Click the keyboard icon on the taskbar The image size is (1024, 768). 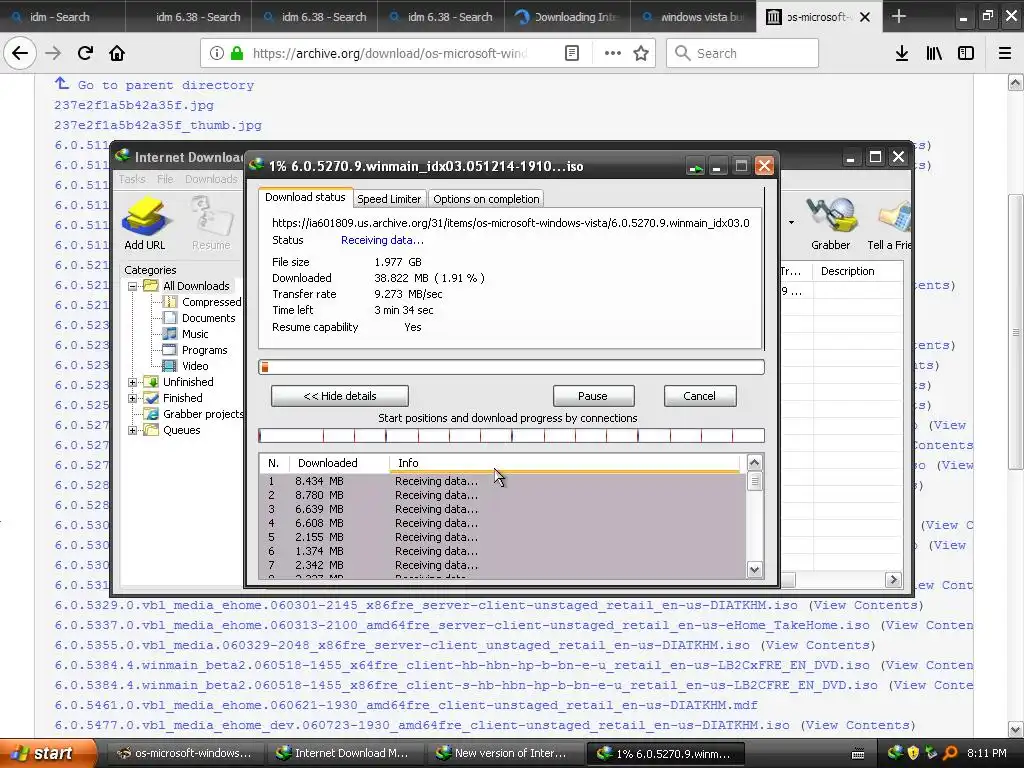[x=858, y=754]
